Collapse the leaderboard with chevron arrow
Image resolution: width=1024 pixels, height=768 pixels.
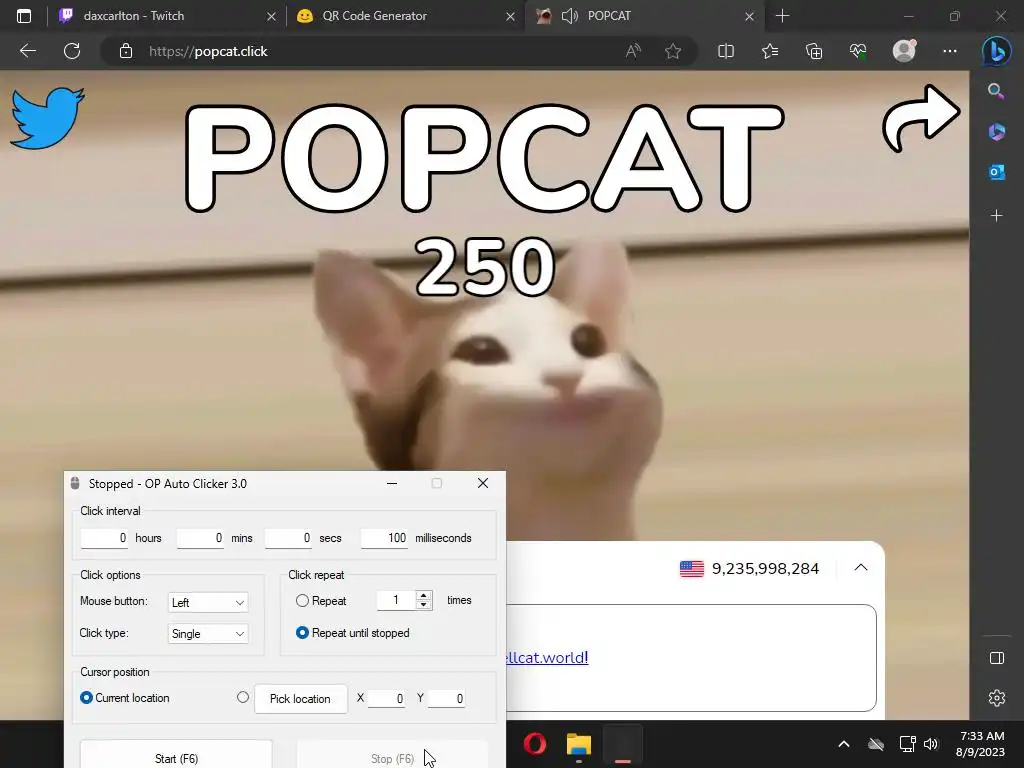point(861,568)
